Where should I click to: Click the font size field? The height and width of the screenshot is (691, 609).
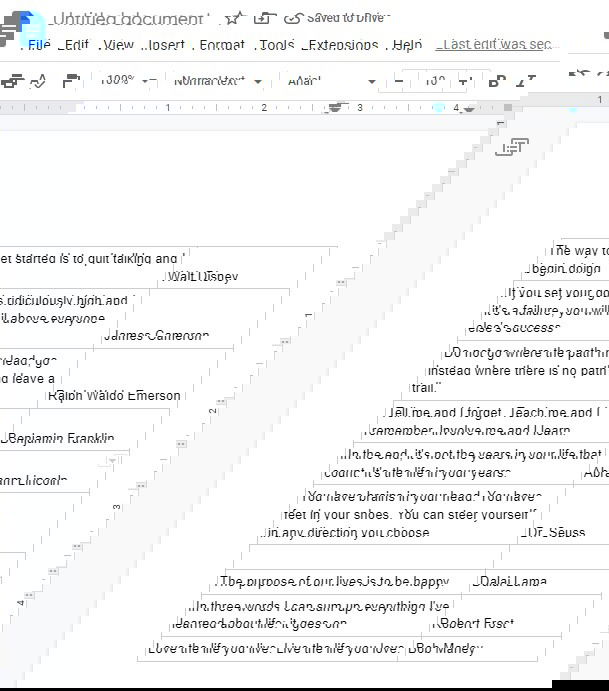434,81
